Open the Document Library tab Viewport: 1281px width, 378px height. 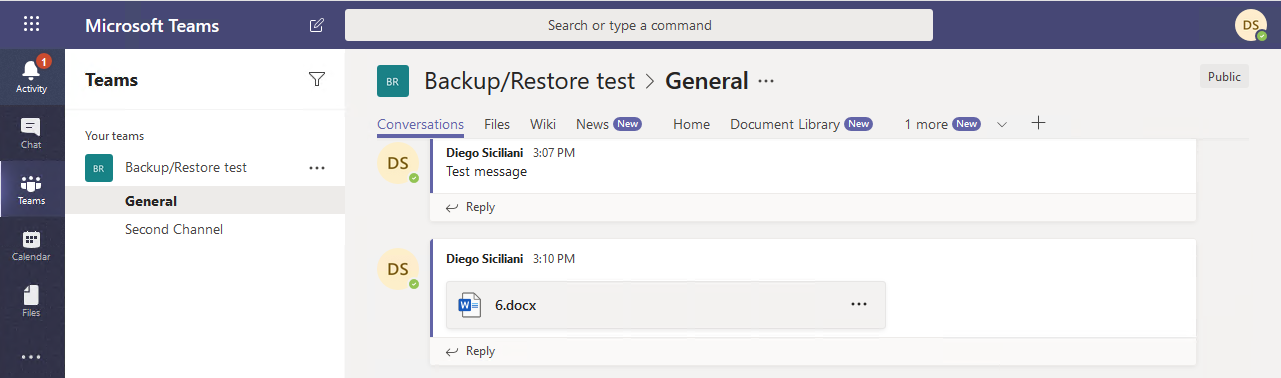pyautogui.click(x=801, y=124)
